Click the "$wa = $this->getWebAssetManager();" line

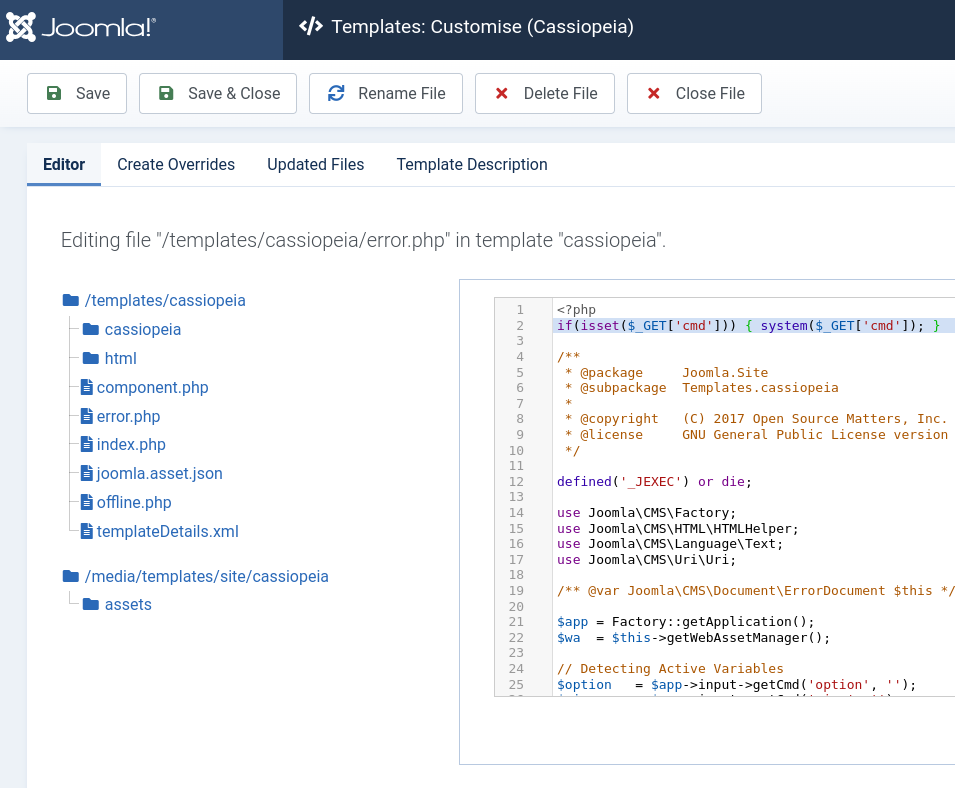(x=693, y=638)
